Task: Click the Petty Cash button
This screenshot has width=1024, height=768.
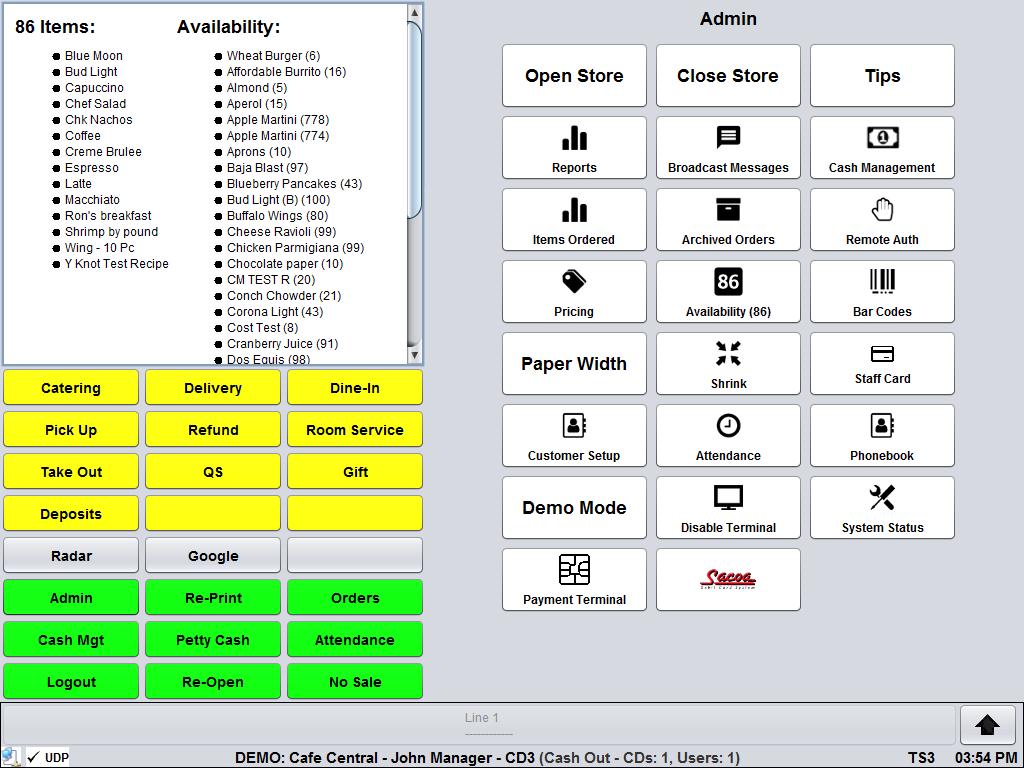Action: click(x=213, y=639)
